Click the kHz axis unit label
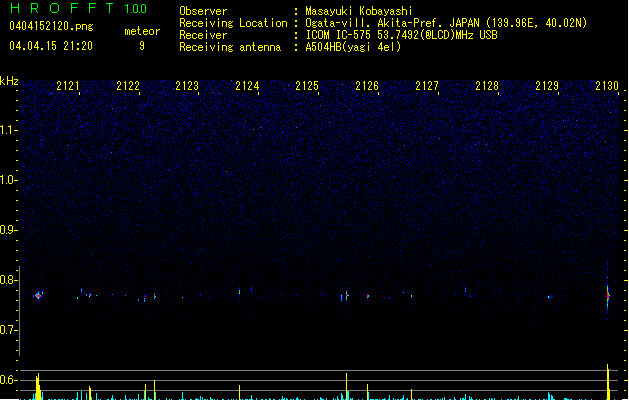 click(x=9, y=81)
